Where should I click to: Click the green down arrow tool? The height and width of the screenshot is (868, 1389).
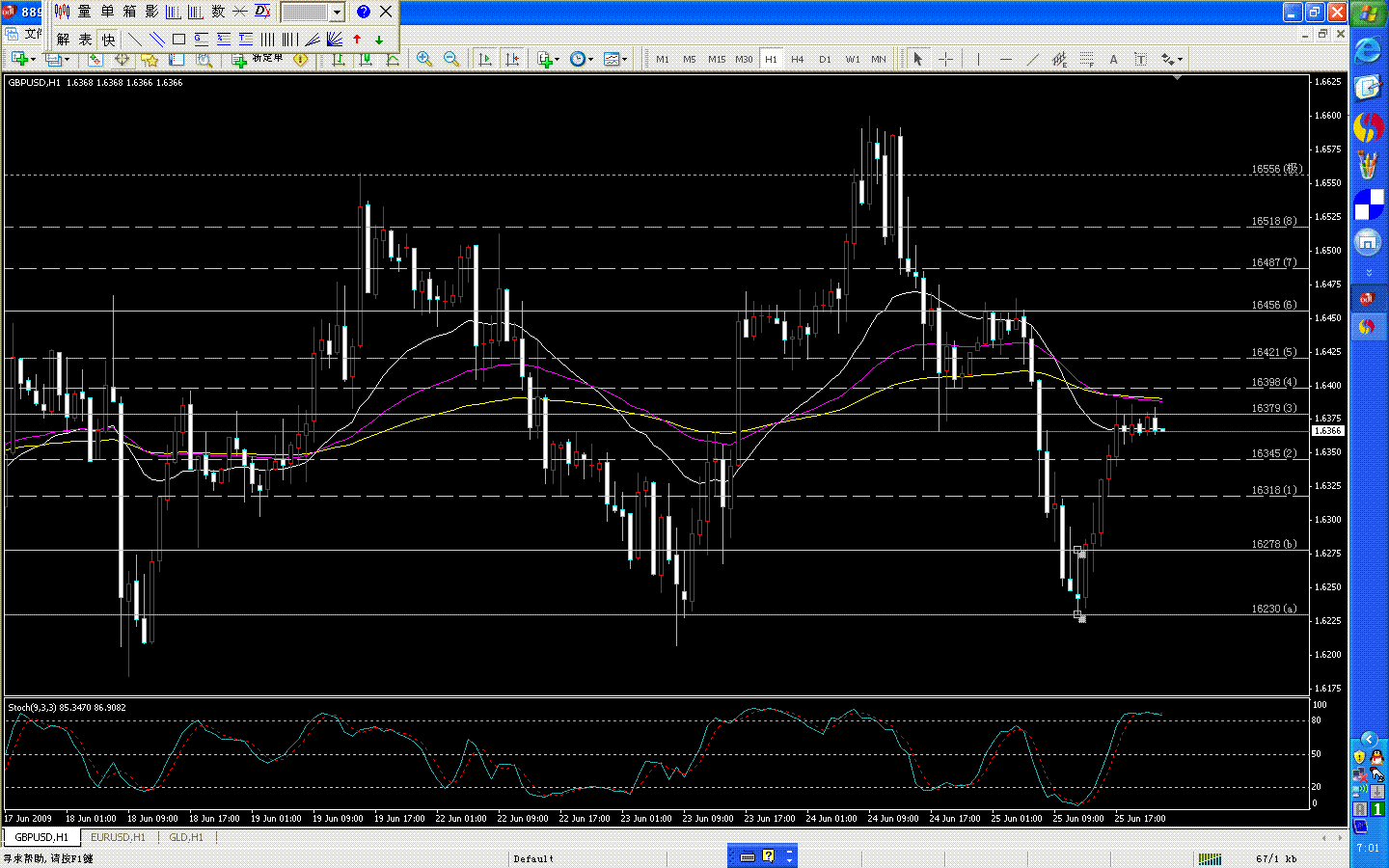379,40
